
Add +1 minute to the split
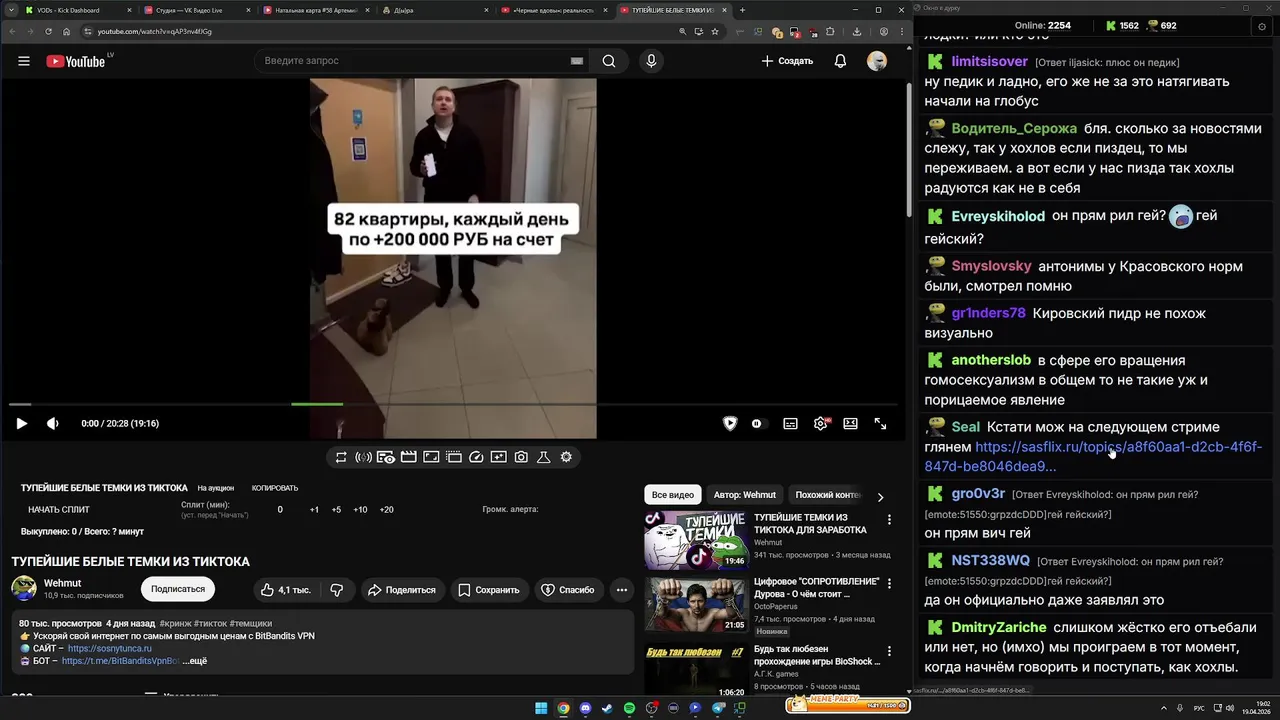click(x=314, y=509)
